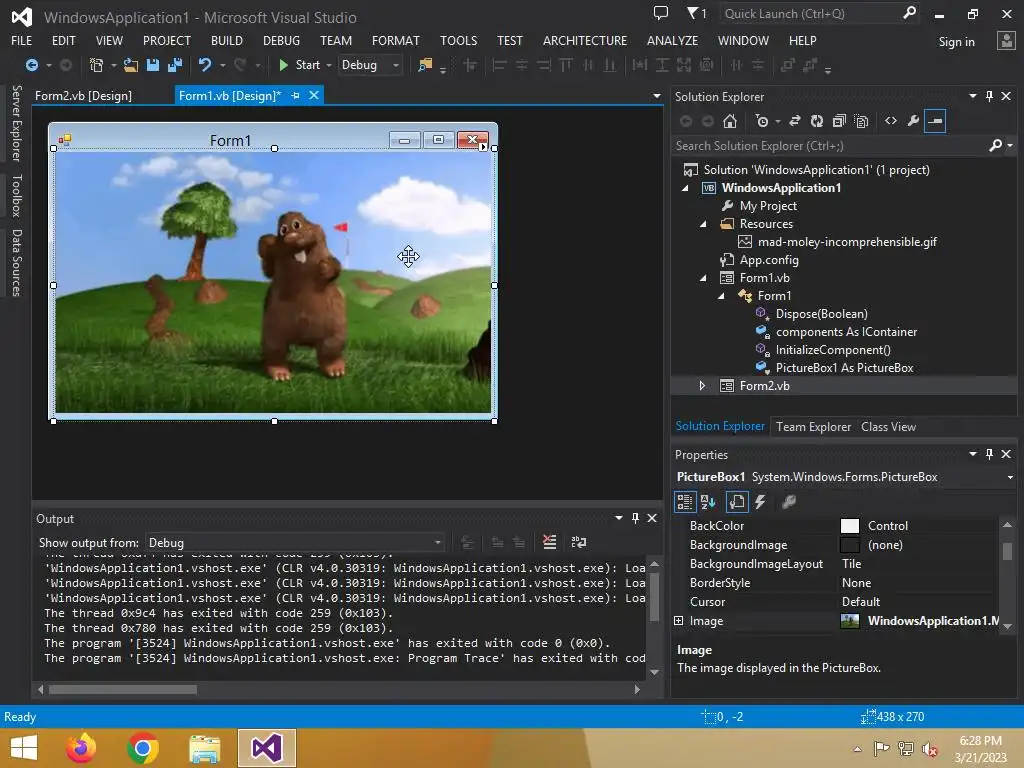Toggle the Properties view button in Properties panel
The height and width of the screenshot is (768, 1024).
[737, 502]
